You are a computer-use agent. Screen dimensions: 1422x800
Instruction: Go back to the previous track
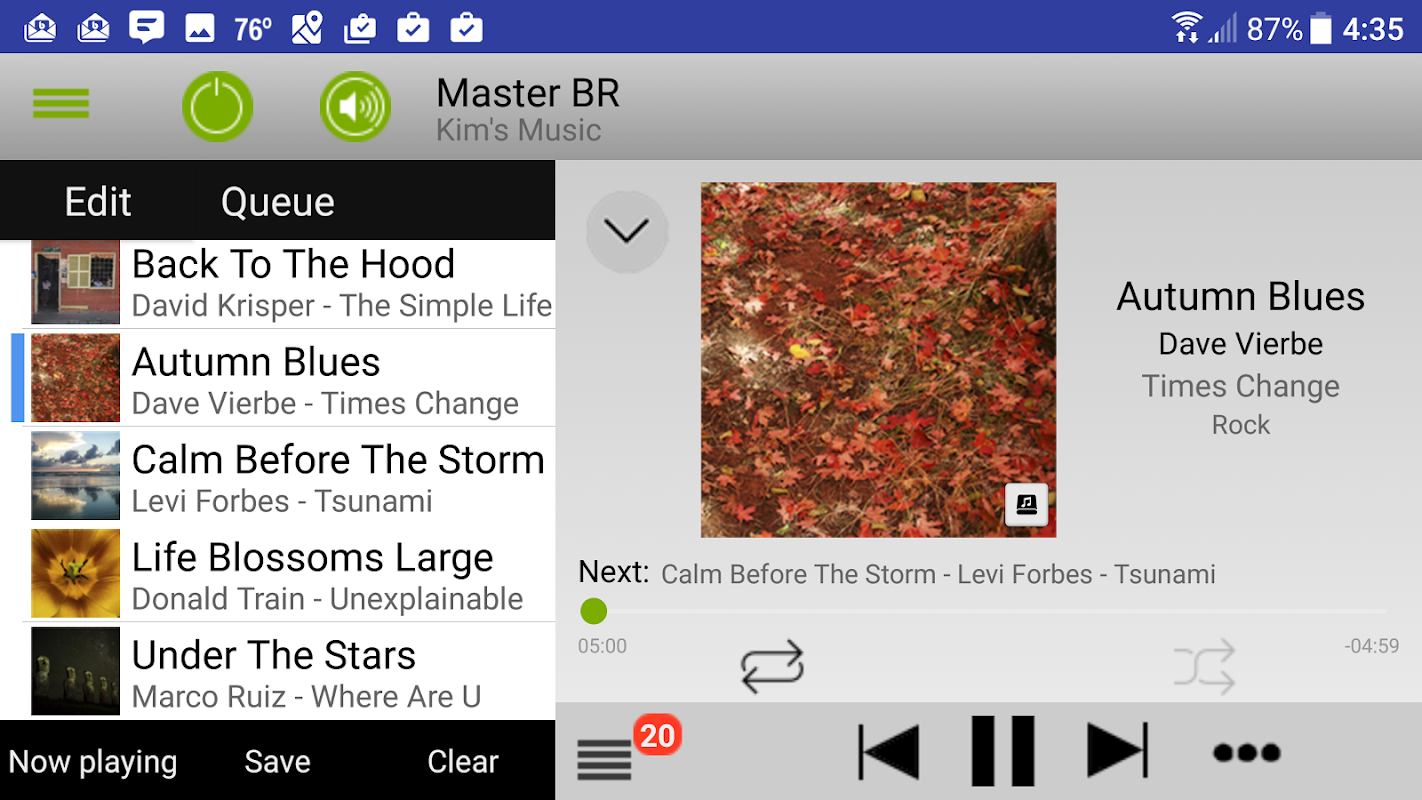[889, 752]
